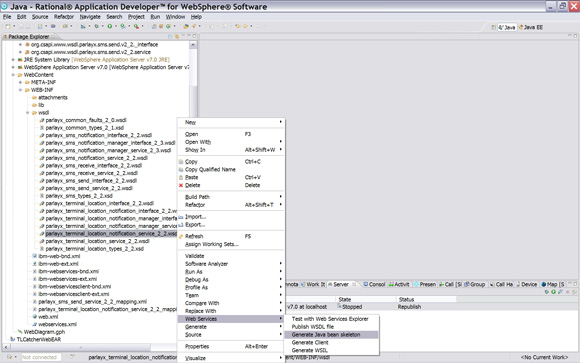This screenshot has width=580, height=363.
Task: Click the State column header in Servers view
Action: pyautogui.click(x=366, y=299)
